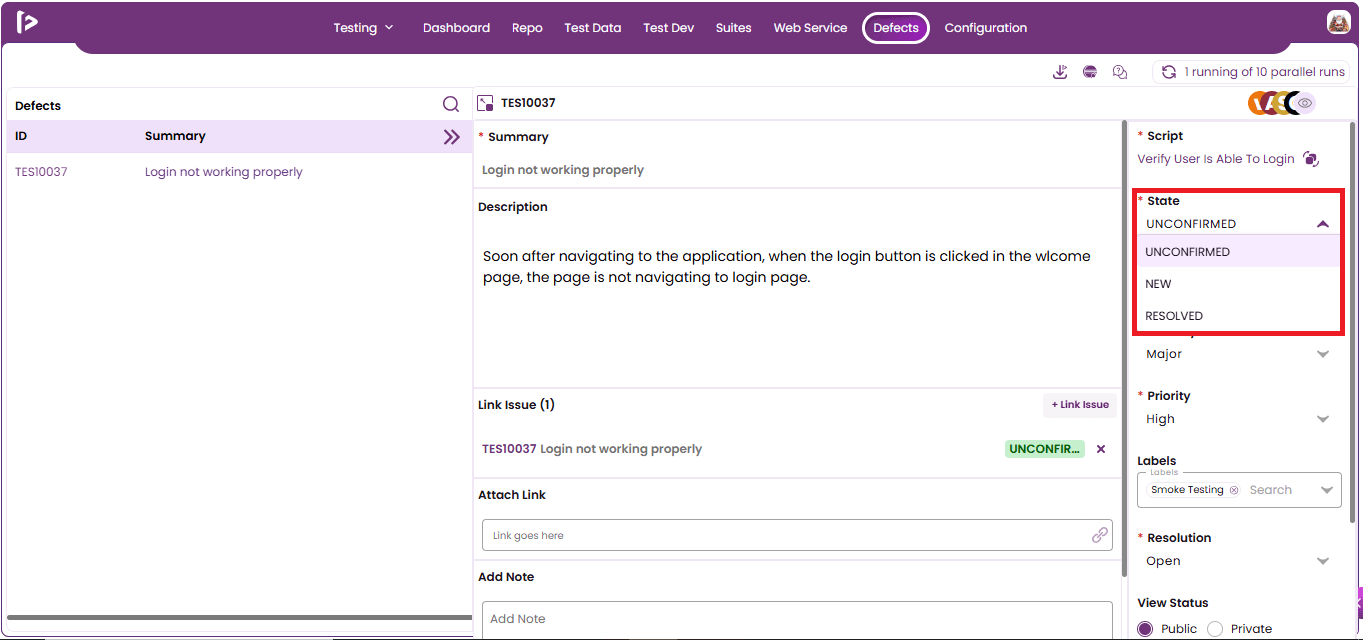The height and width of the screenshot is (640, 1363).
Task: Click the + Link Issue button
Action: coord(1080,405)
